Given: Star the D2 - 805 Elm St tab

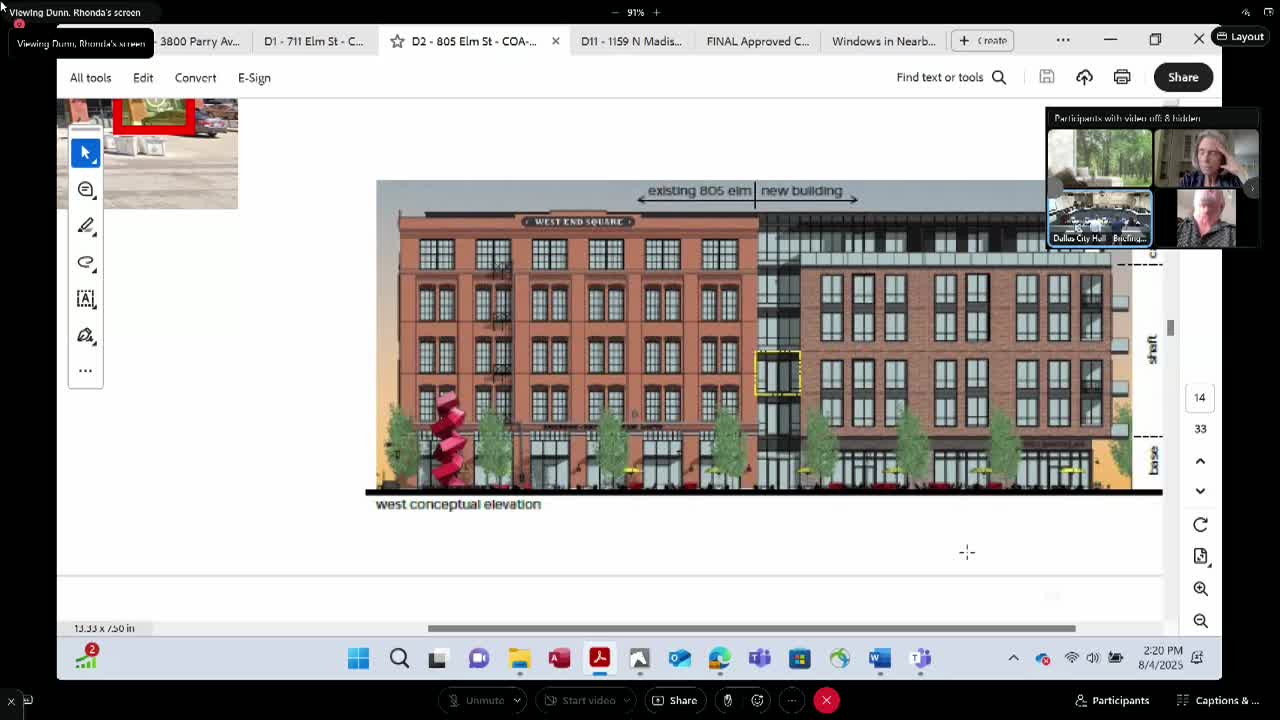Looking at the screenshot, I should (x=397, y=41).
